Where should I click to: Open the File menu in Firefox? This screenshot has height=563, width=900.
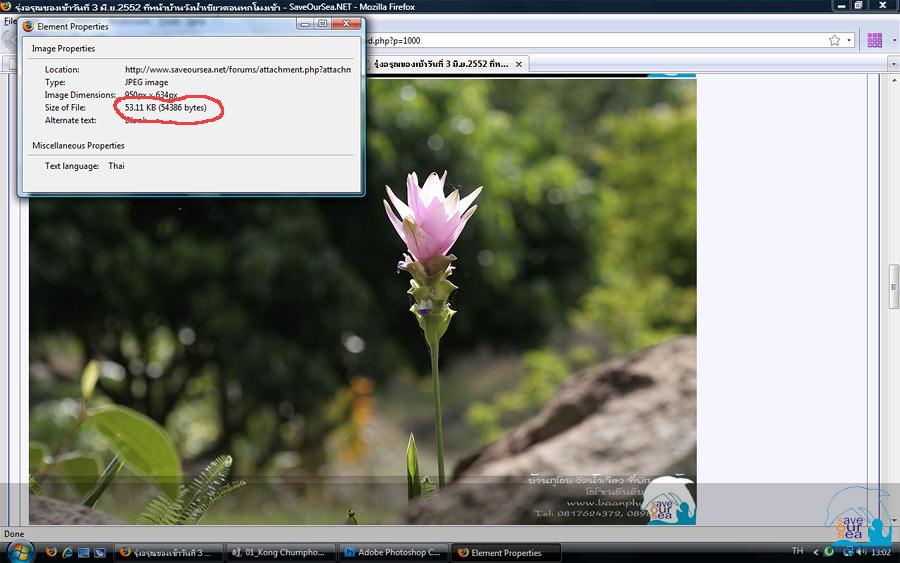pyautogui.click(x=9, y=21)
